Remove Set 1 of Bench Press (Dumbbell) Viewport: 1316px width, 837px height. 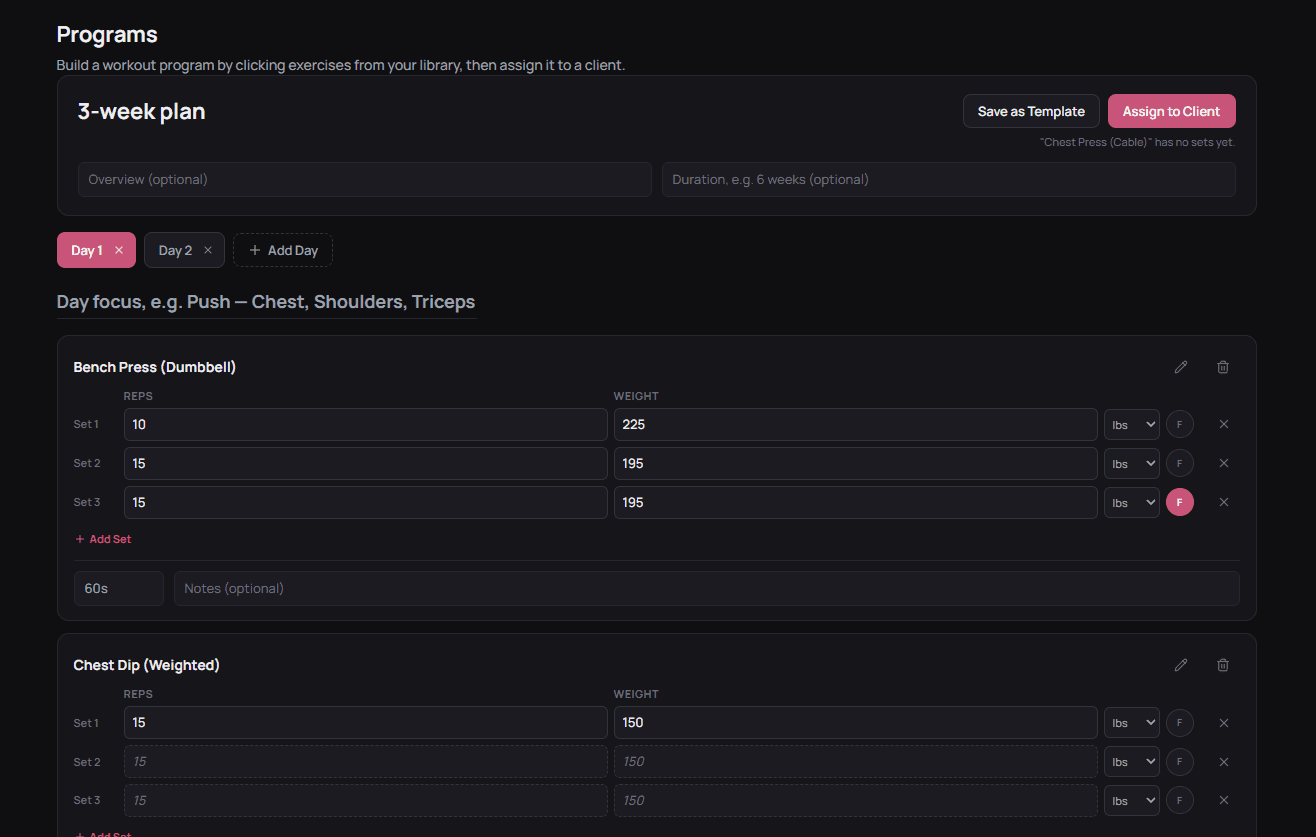coord(1224,424)
